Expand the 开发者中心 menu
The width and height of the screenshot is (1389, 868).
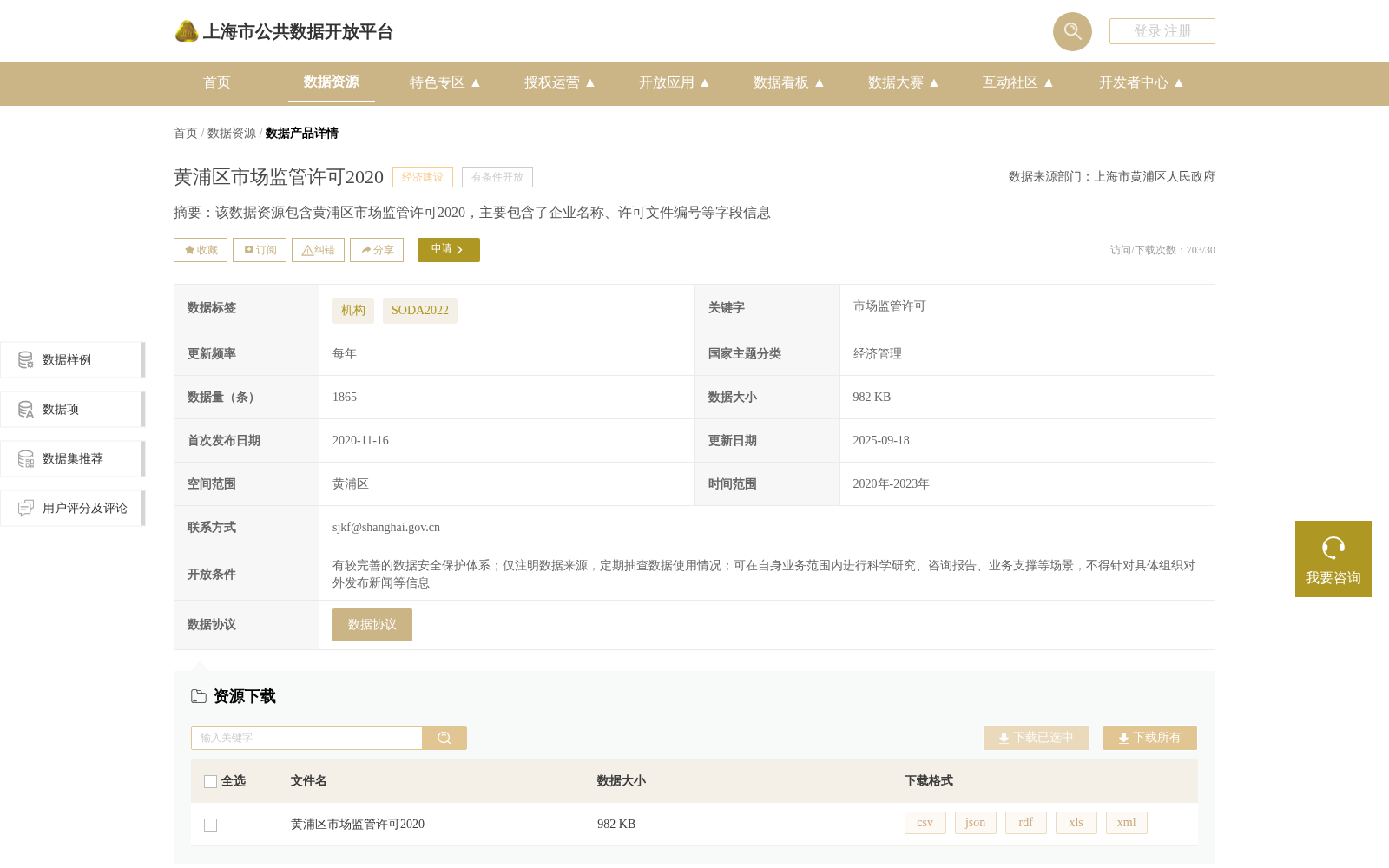pos(1142,82)
